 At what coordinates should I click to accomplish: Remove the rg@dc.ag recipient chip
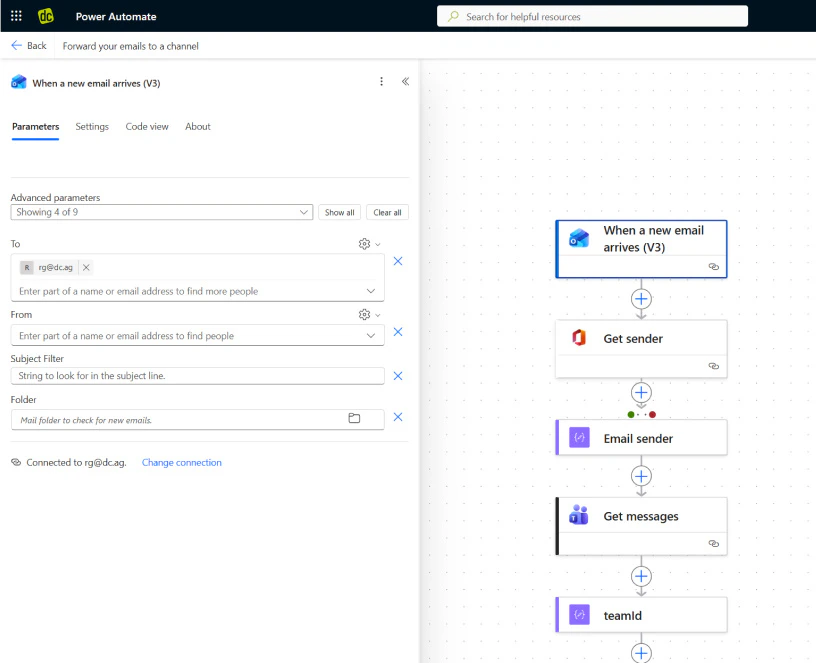86,267
